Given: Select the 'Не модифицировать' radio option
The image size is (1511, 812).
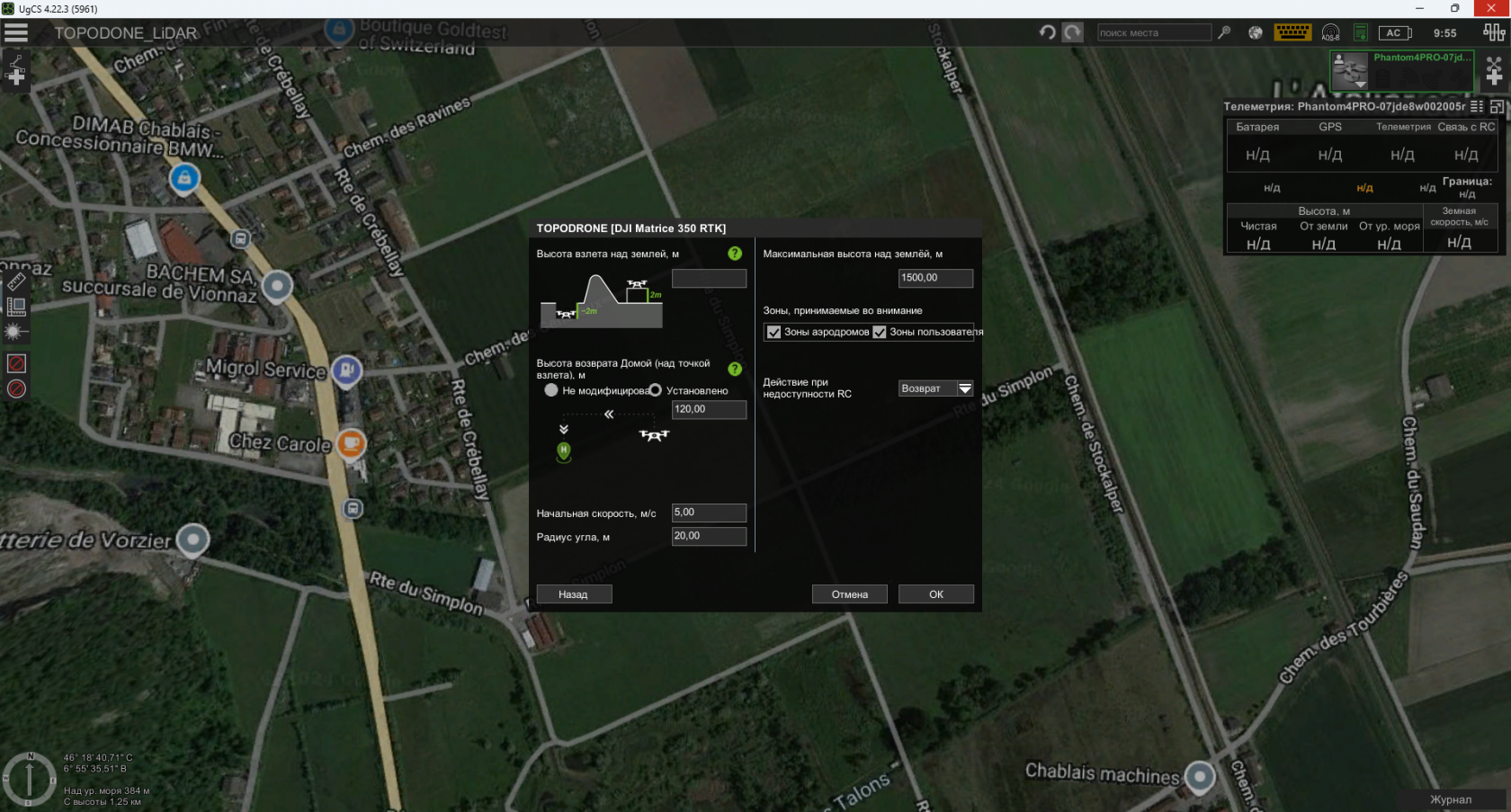Looking at the screenshot, I should [551, 390].
